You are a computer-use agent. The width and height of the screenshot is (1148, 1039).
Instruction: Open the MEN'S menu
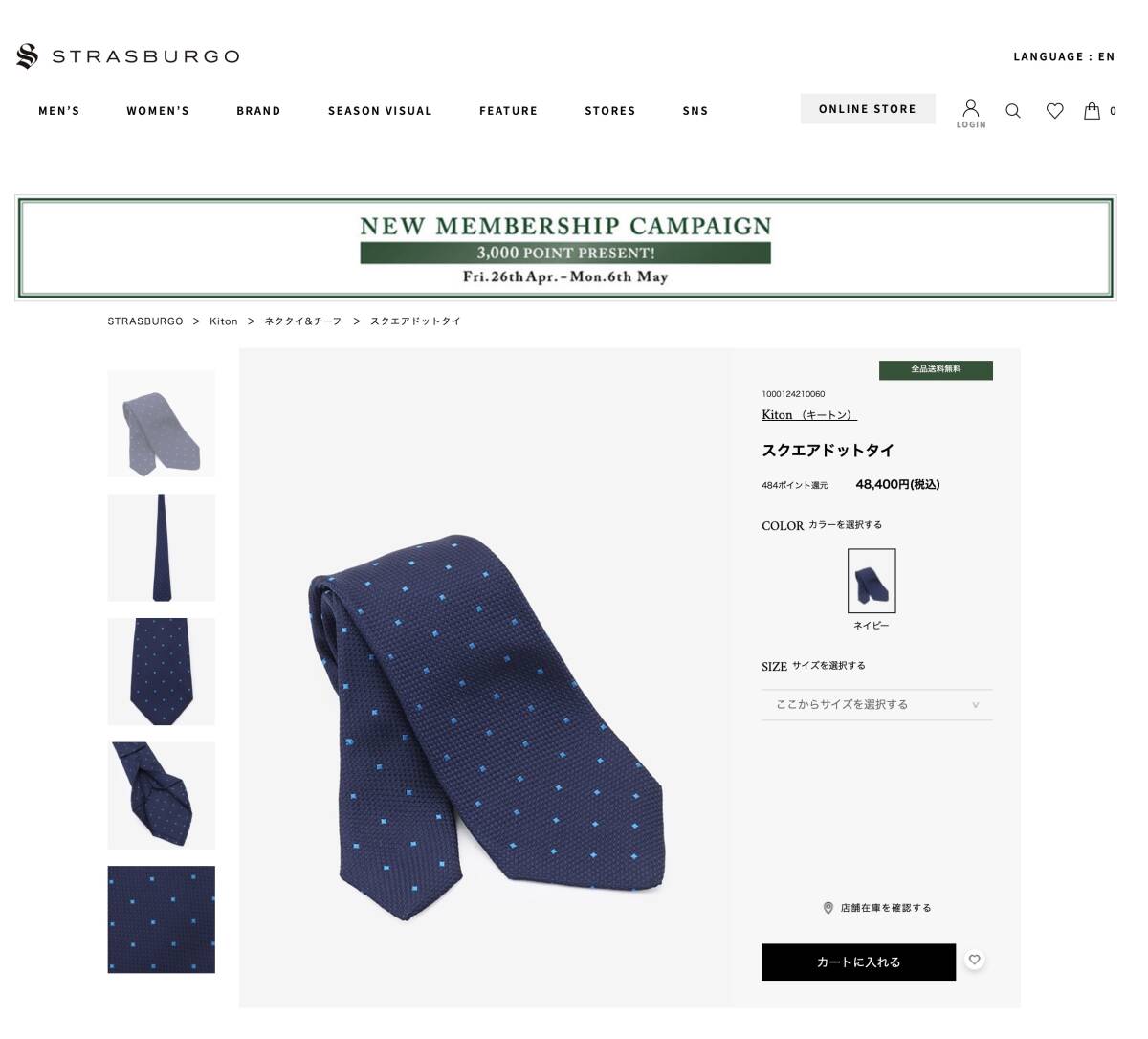click(x=59, y=111)
